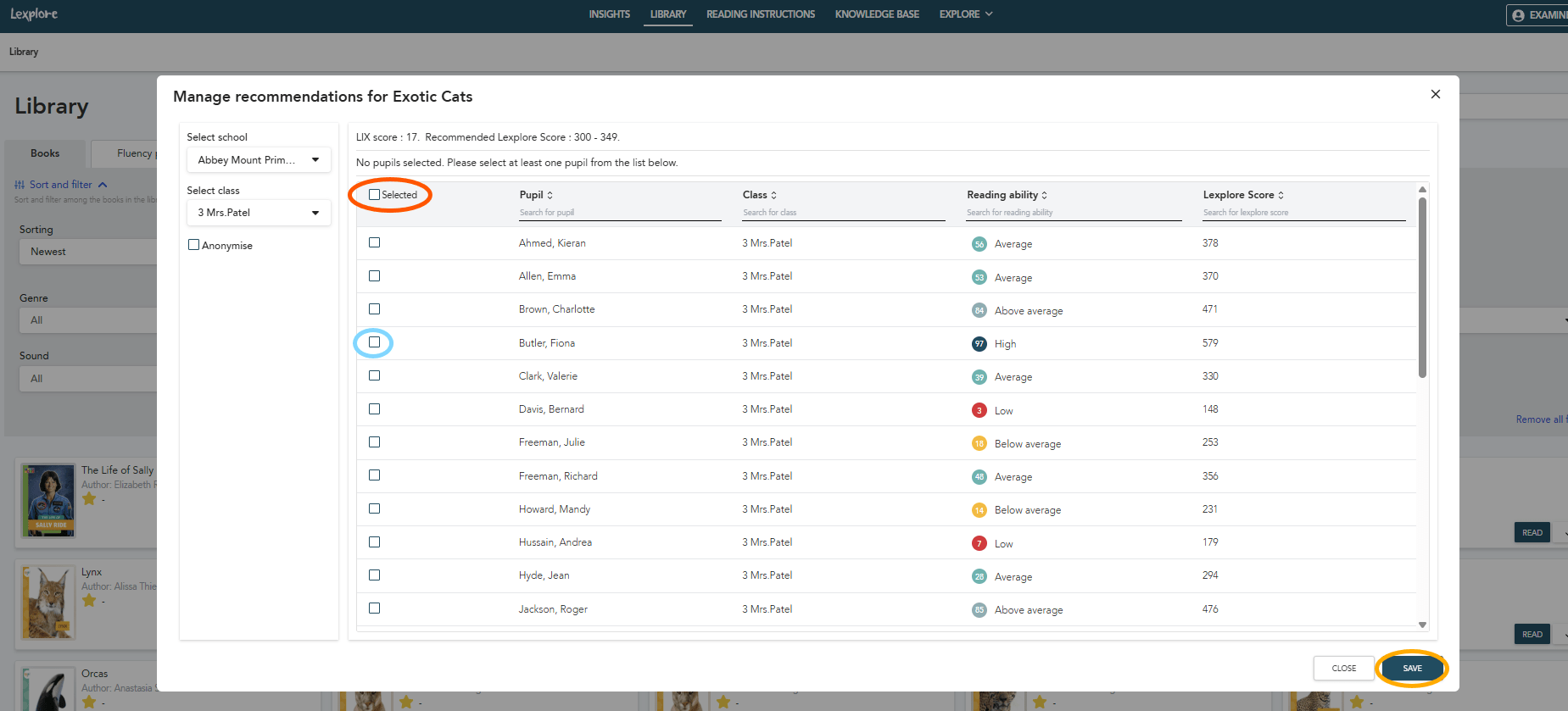Click the pupil list vertical scrollbar
Screen dimensions: 1568x711
(1422, 288)
